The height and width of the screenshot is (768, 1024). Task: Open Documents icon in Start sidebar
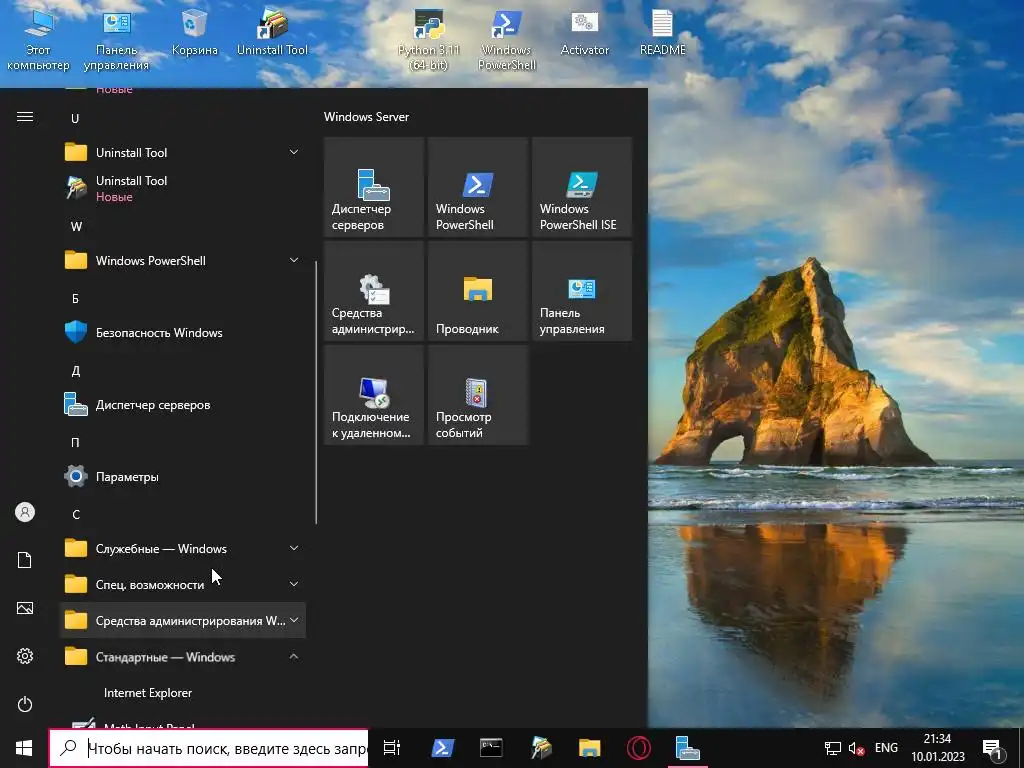pos(25,560)
